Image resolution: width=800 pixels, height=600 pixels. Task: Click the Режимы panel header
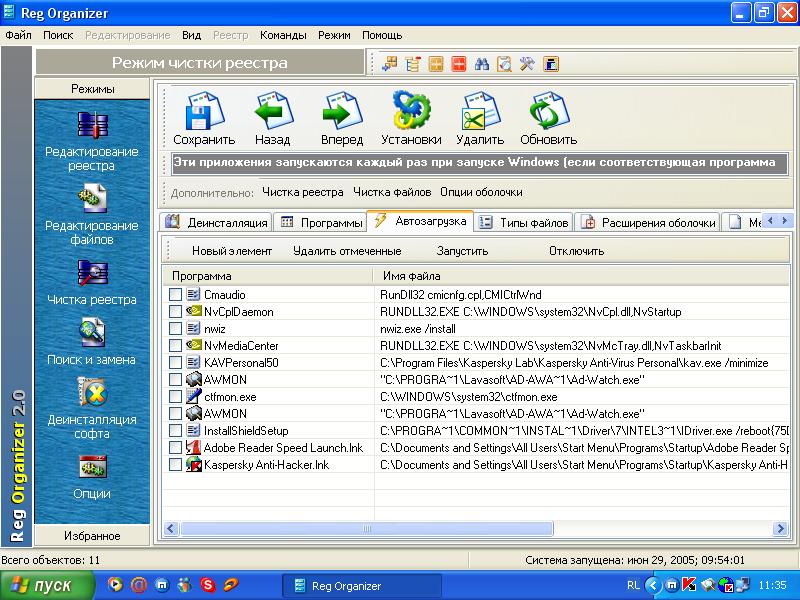[92, 89]
